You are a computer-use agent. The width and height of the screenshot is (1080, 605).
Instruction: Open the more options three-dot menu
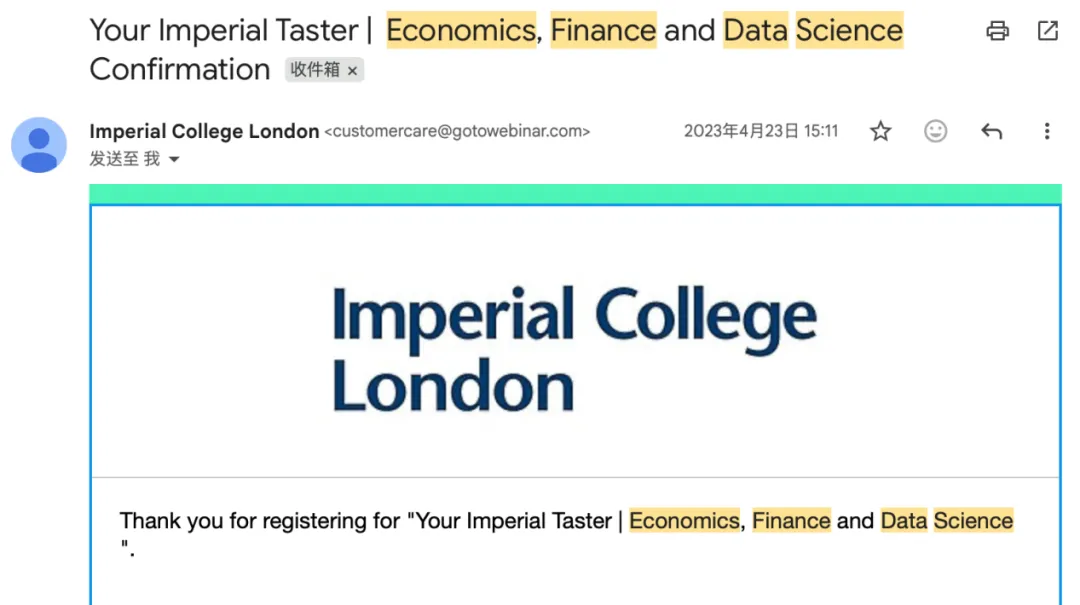click(x=1046, y=131)
